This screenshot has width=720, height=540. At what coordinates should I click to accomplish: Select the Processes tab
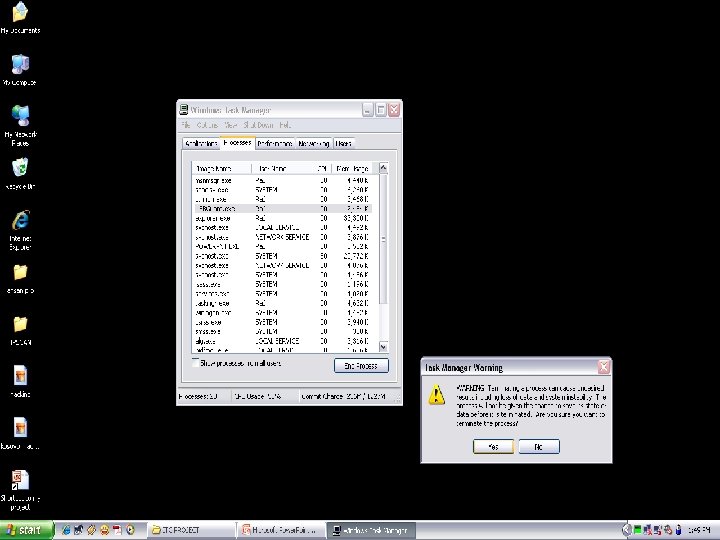237,143
